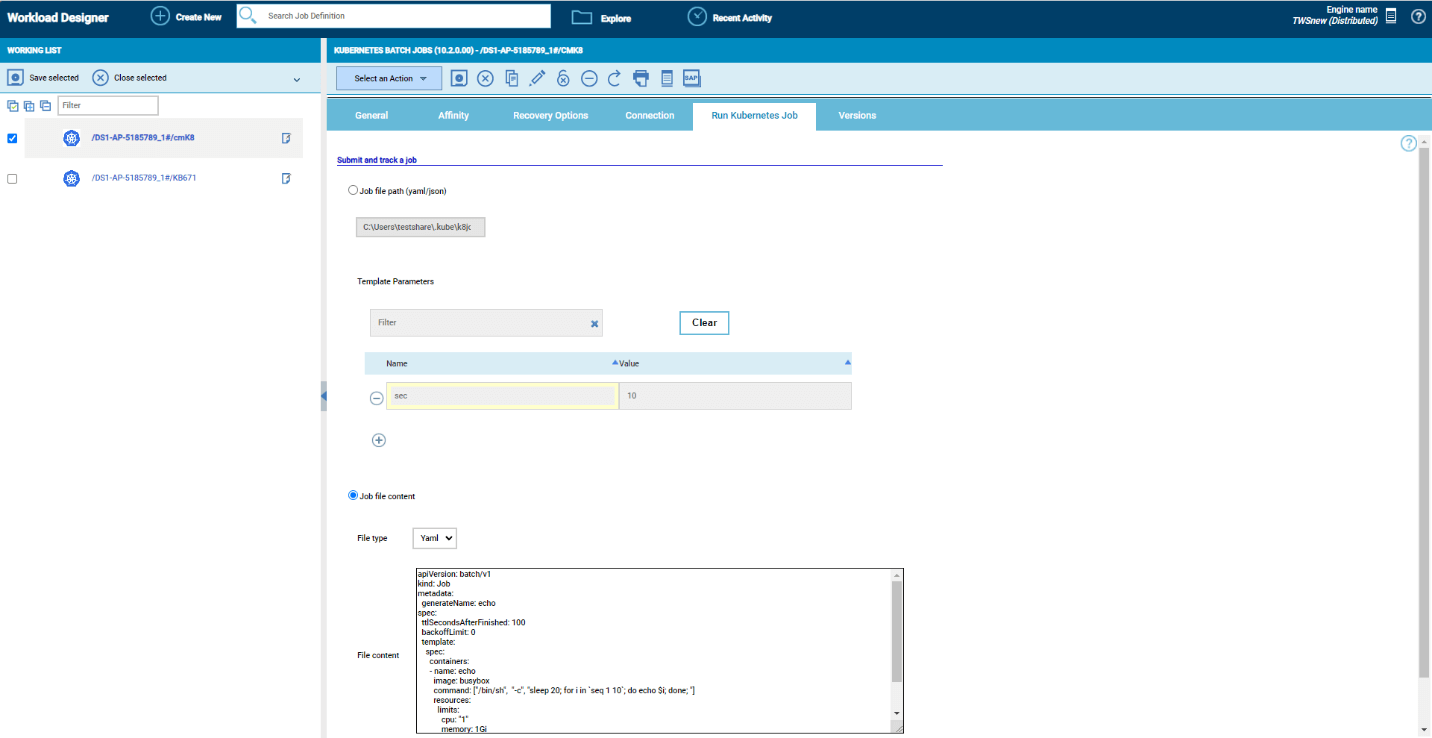This screenshot has height=738, width=1432.
Task: Open the Select an Action dropdown
Action: (x=388, y=77)
